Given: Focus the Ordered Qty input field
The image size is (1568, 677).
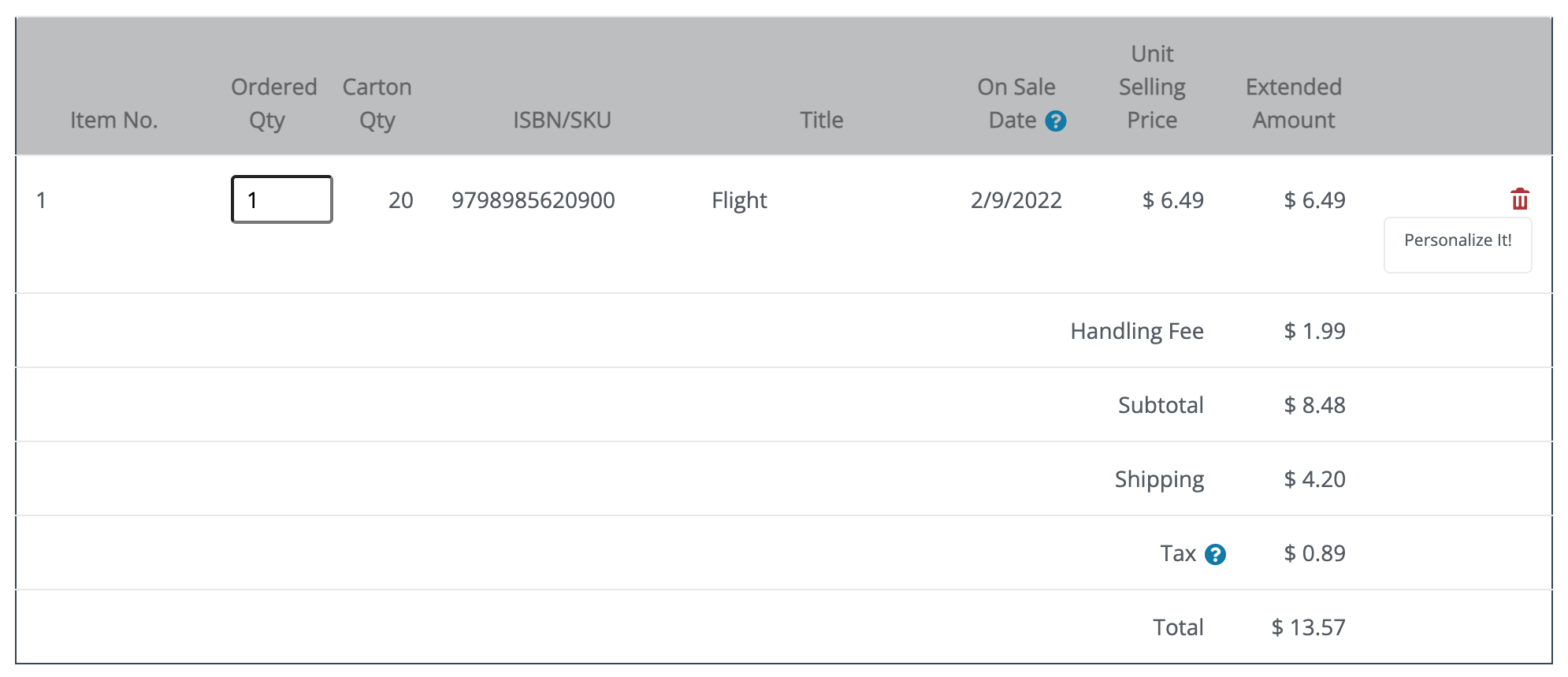Looking at the screenshot, I should [282, 199].
